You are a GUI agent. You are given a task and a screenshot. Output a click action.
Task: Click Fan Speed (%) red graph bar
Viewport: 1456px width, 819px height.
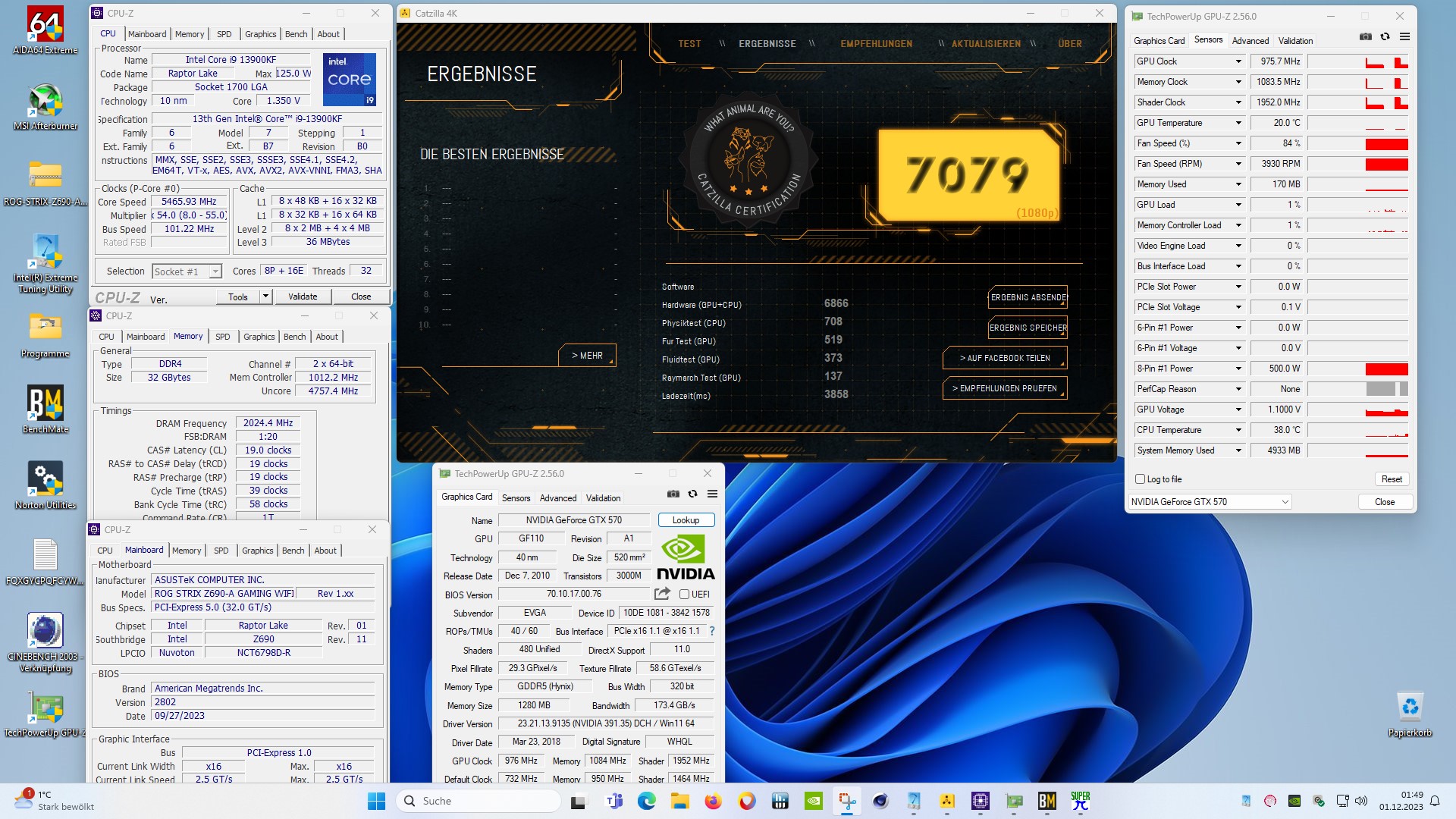click(x=1386, y=143)
